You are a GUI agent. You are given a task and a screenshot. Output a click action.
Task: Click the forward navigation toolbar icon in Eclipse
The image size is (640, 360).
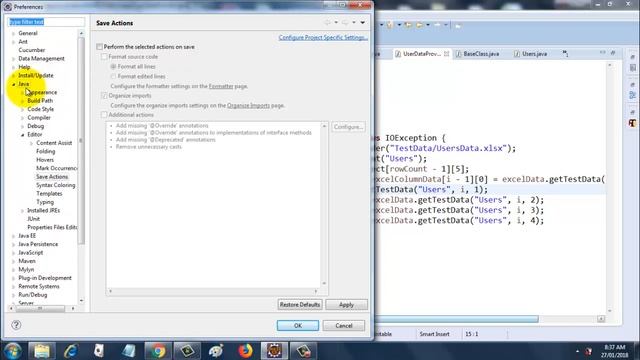(x=437, y=25)
